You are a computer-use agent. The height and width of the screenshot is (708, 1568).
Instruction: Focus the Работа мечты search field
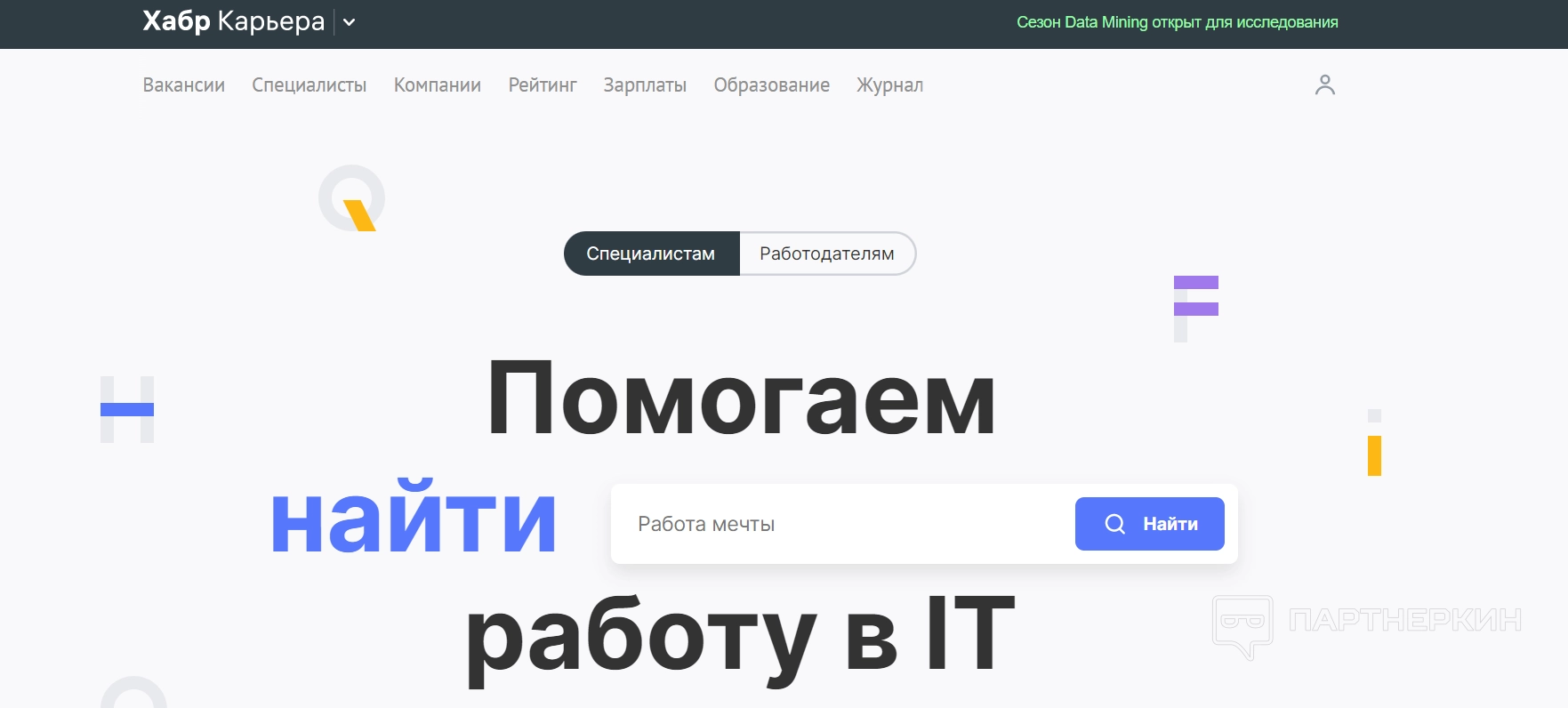(x=845, y=524)
